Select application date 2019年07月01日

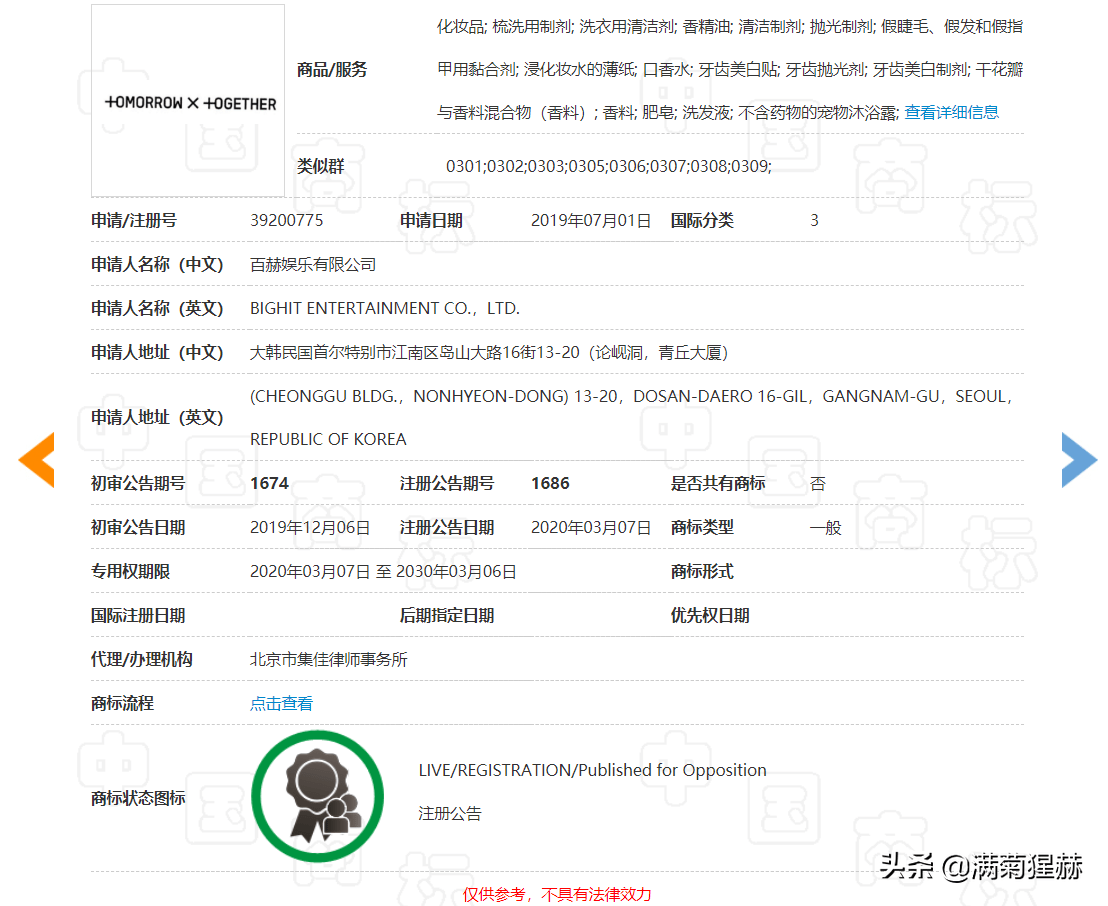click(591, 220)
